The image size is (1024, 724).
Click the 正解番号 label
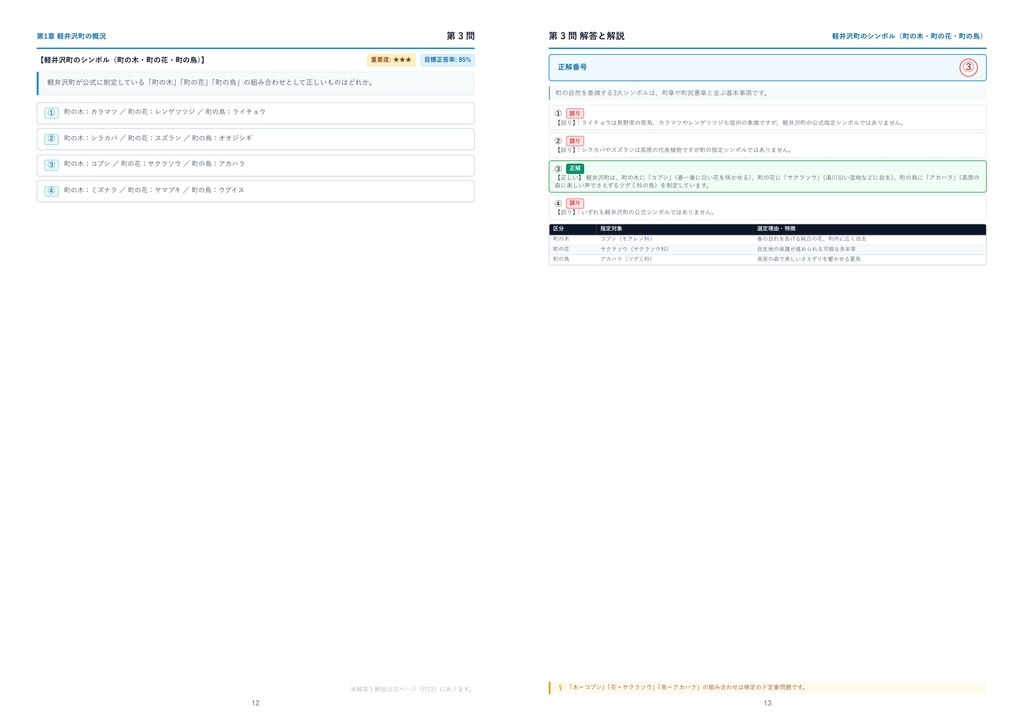[572, 67]
